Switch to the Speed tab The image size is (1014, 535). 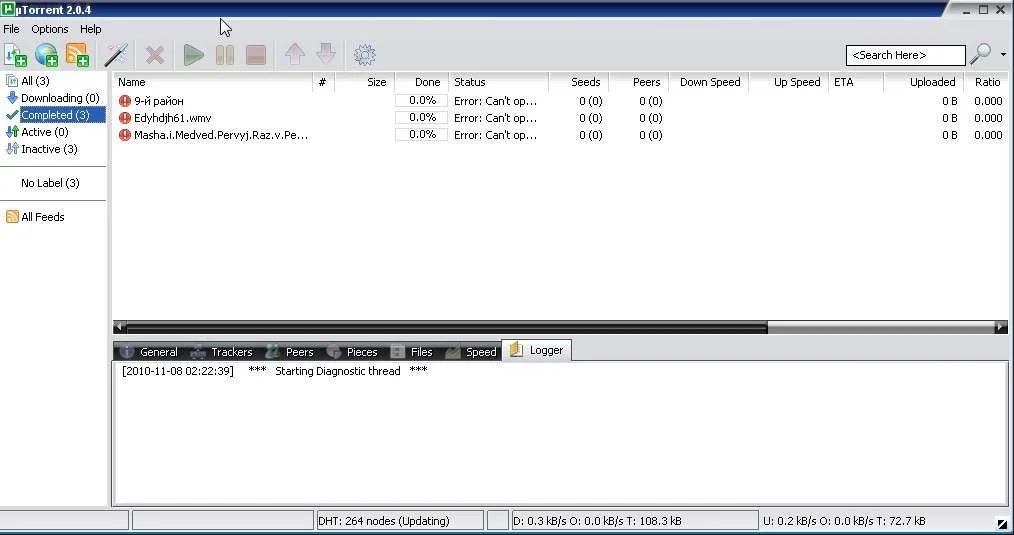tap(471, 352)
